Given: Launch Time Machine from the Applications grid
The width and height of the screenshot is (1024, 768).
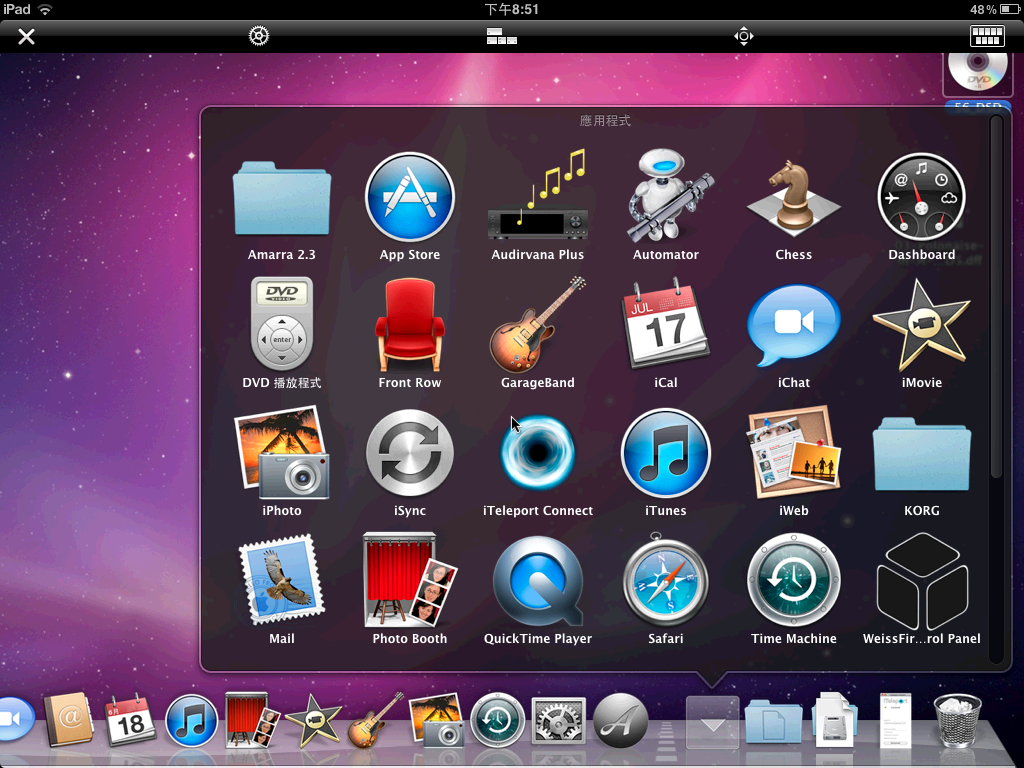Looking at the screenshot, I should point(793,580).
